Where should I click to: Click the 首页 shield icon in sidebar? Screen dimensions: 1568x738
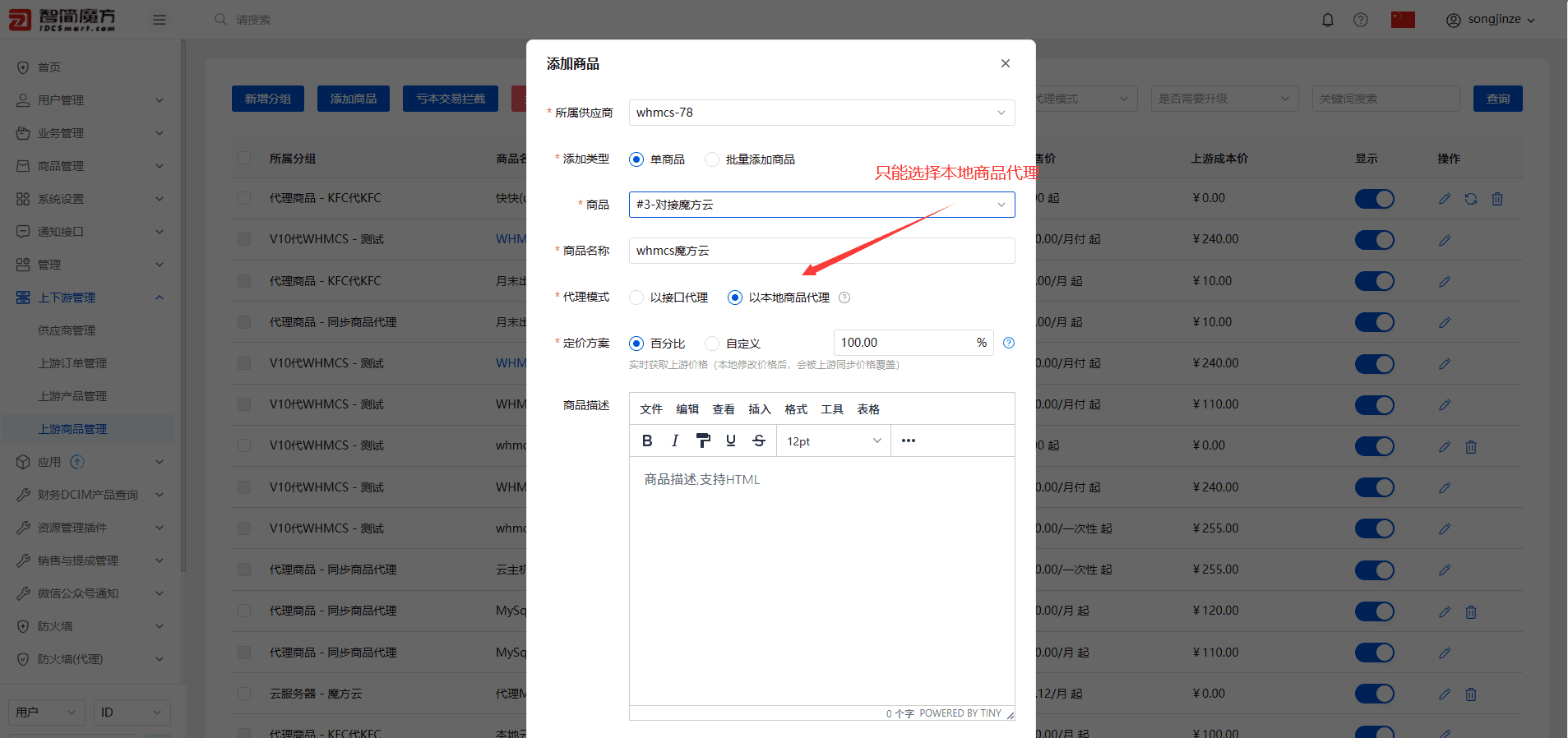click(x=23, y=67)
